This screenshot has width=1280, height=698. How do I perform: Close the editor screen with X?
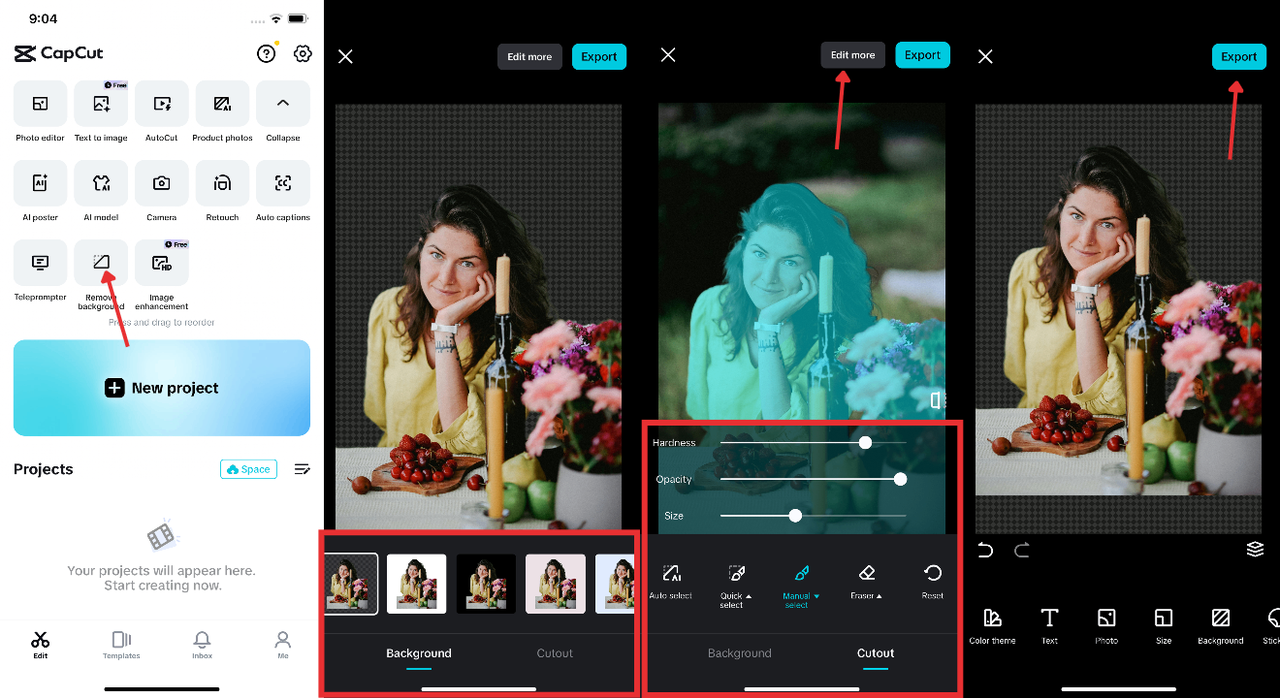[985, 57]
